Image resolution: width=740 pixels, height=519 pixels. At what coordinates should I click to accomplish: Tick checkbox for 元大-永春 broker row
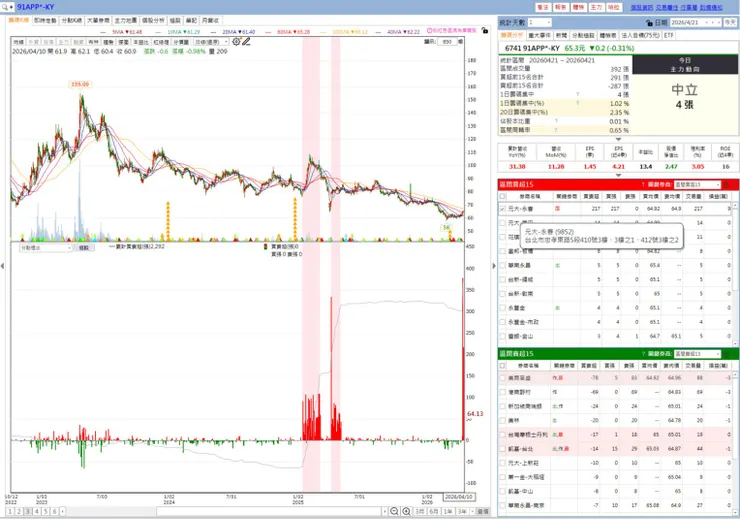coord(503,209)
